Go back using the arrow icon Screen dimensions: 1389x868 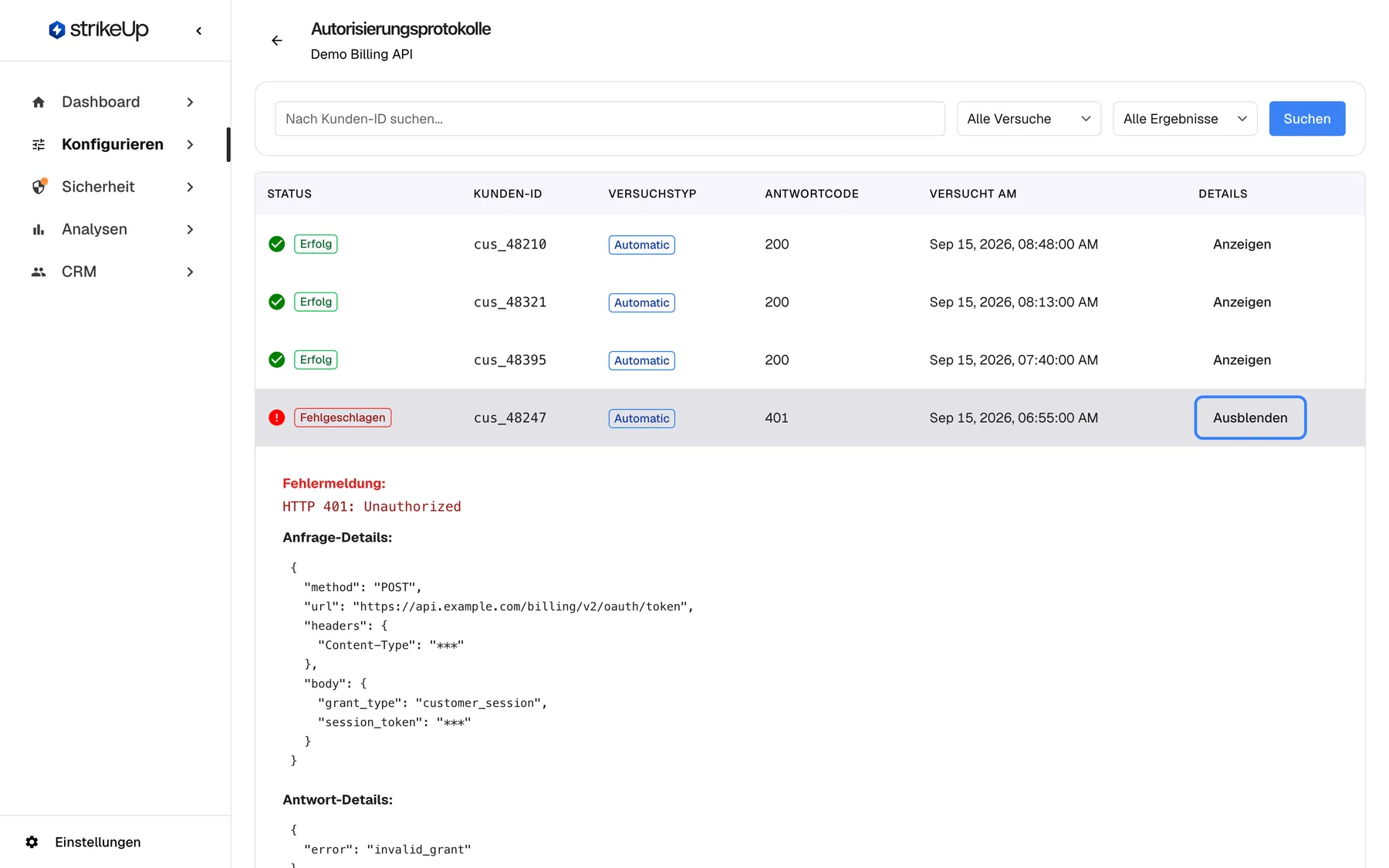point(277,40)
